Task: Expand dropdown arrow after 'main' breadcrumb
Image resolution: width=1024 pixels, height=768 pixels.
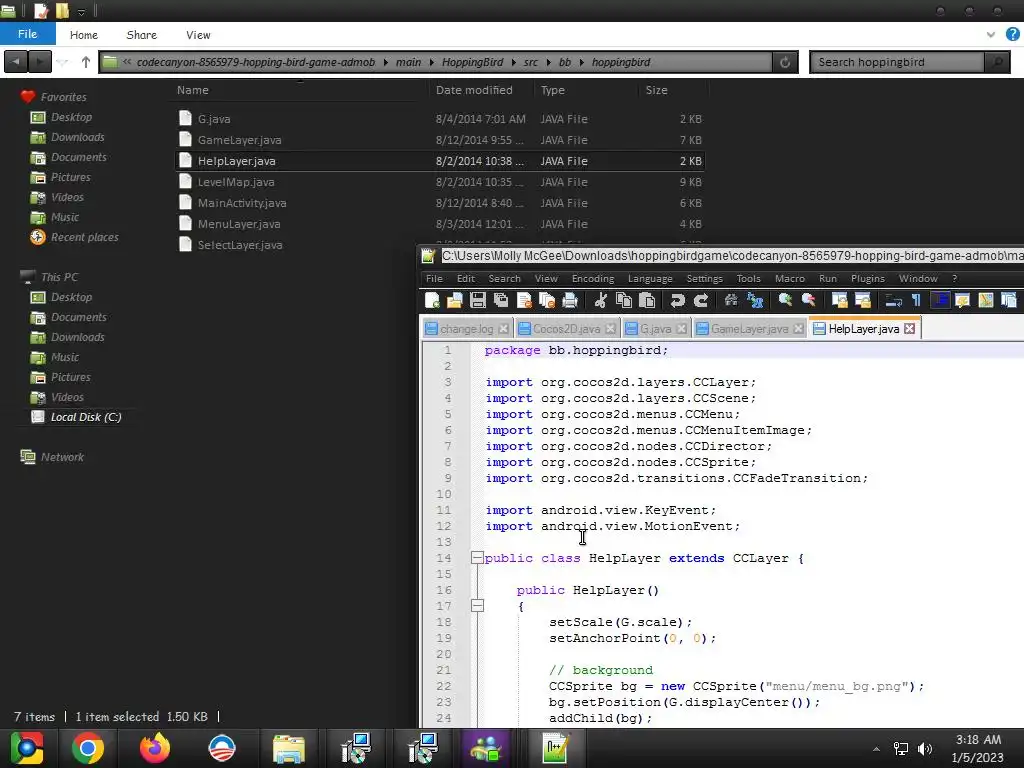Action: 431,62
